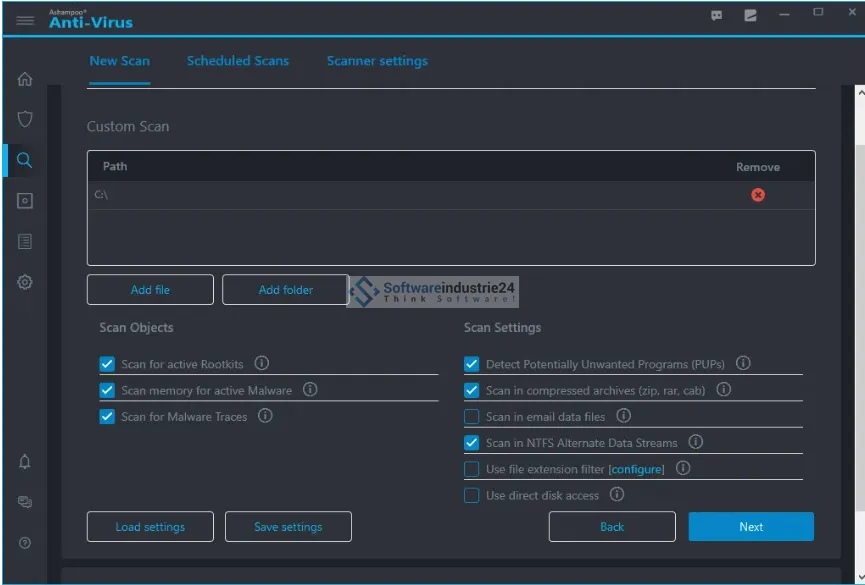
Task: Open the Home page from the sidebar
Action: pyautogui.click(x=25, y=79)
